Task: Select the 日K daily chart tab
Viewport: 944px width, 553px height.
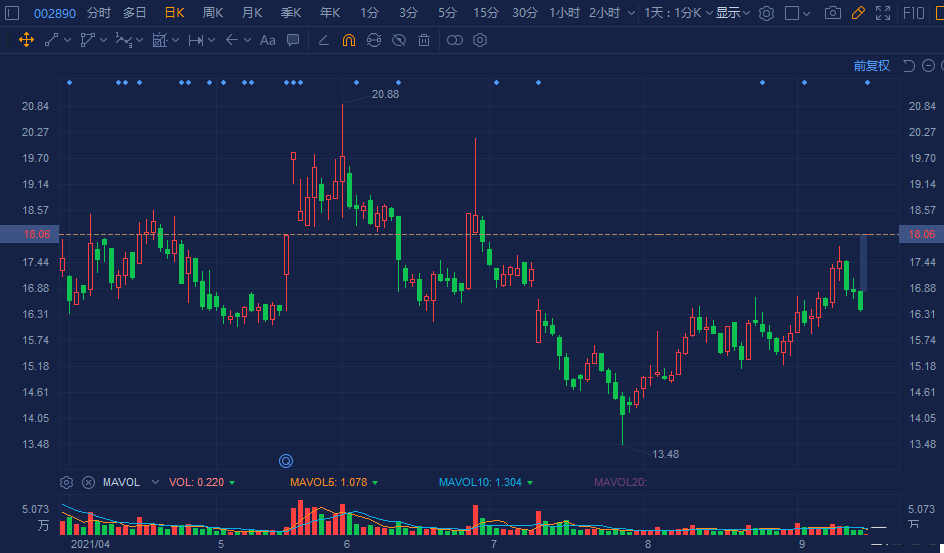Action: [175, 13]
